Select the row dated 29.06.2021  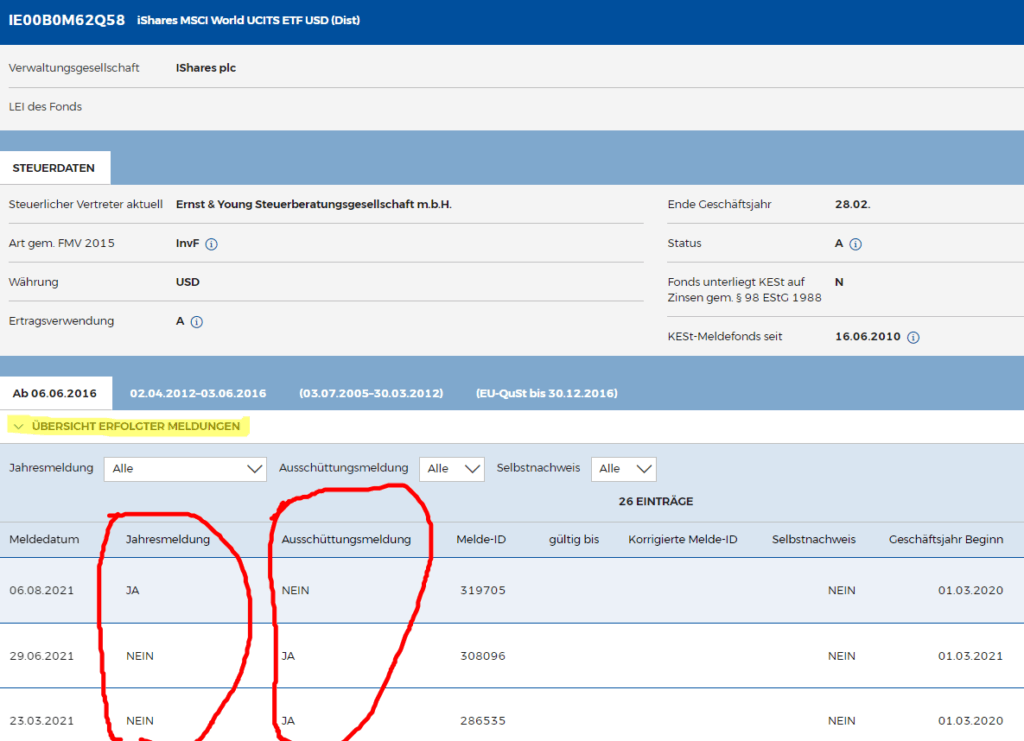(x=512, y=655)
